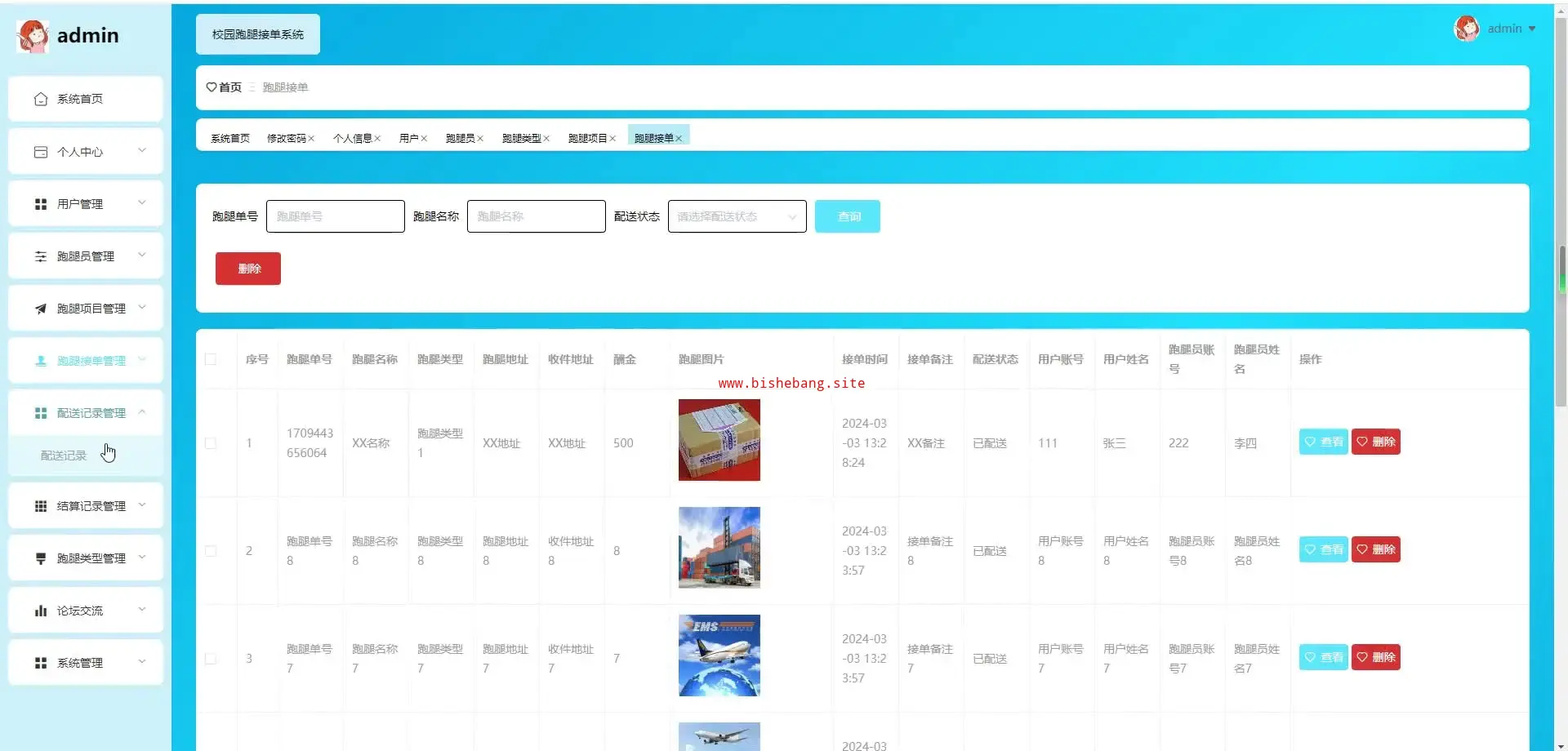Image resolution: width=1568 pixels, height=751 pixels.
Task: Switch to the 修改密码 tab
Action: 287,139
